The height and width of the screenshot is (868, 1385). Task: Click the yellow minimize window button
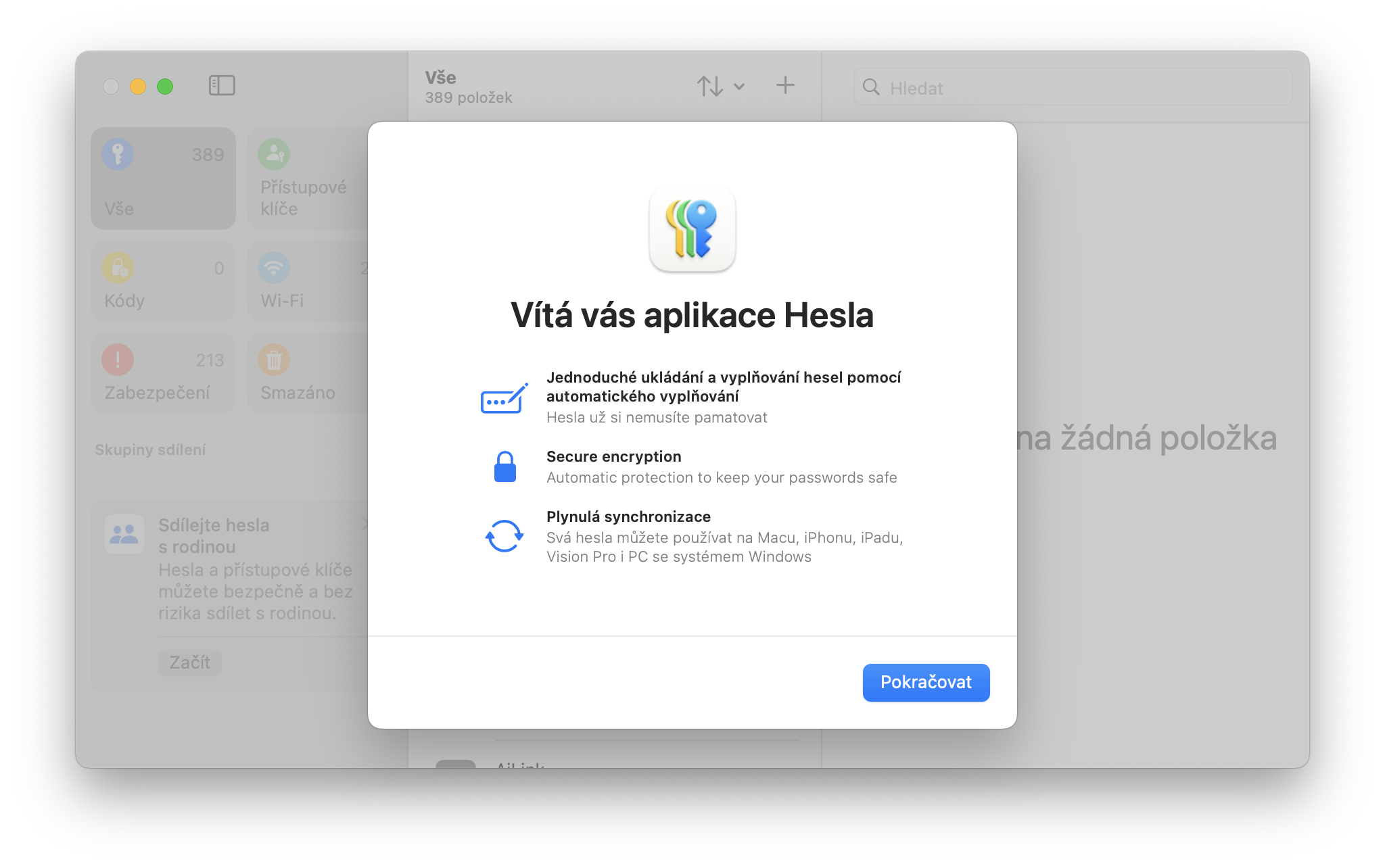click(138, 87)
